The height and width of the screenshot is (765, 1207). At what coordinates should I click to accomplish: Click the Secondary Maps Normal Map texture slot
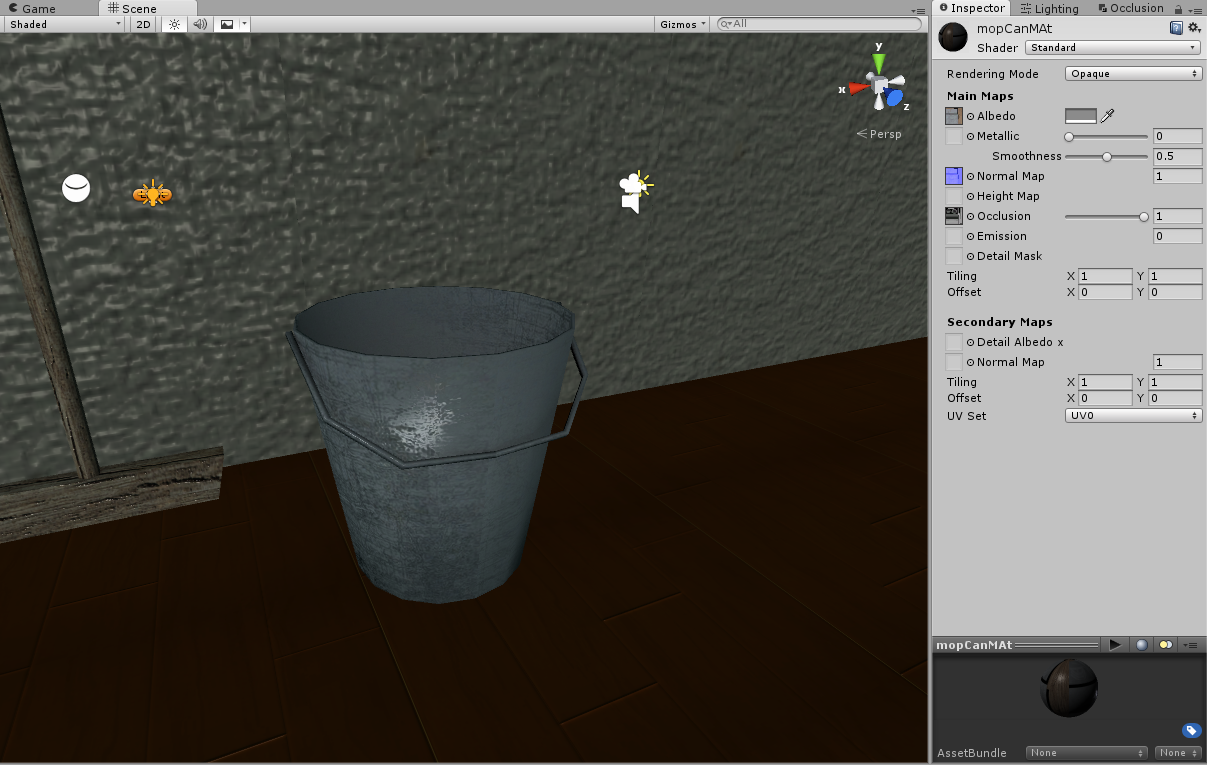point(954,362)
